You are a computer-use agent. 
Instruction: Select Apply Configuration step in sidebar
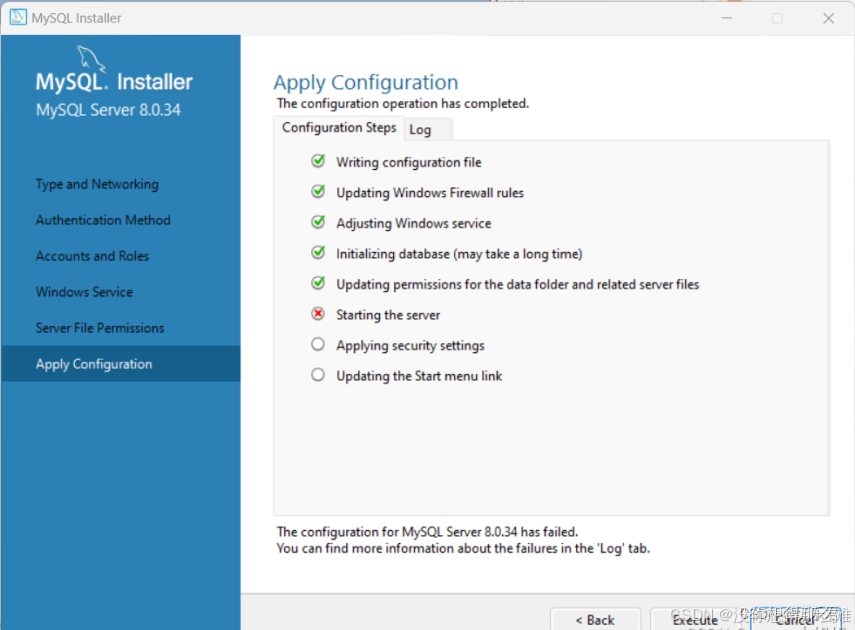(x=121, y=364)
